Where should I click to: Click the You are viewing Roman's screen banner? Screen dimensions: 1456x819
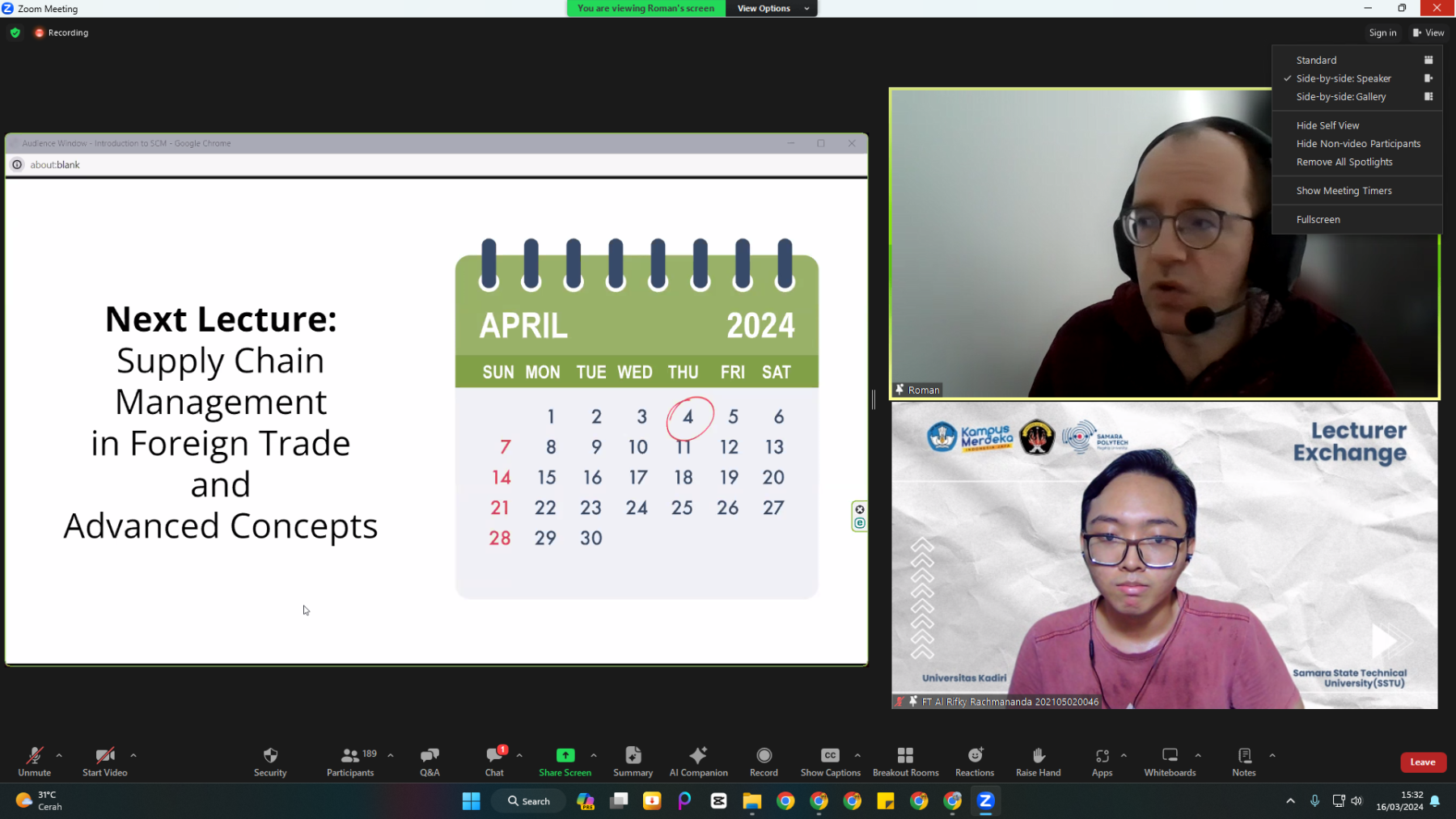pyautogui.click(x=646, y=8)
